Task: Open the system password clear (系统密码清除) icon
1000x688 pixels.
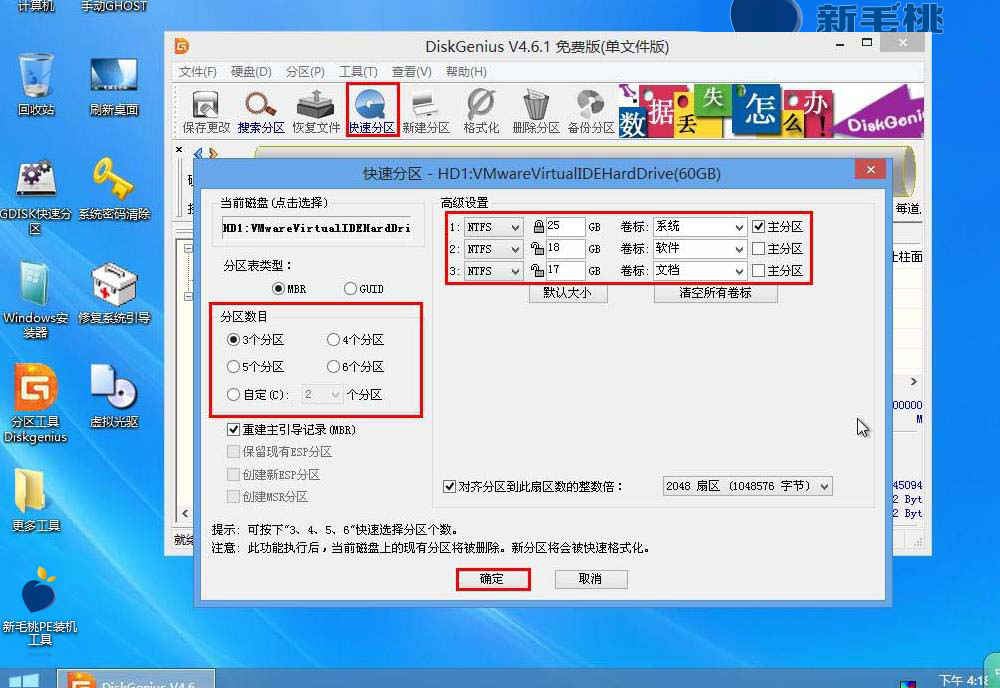Action: pos(114,189)
